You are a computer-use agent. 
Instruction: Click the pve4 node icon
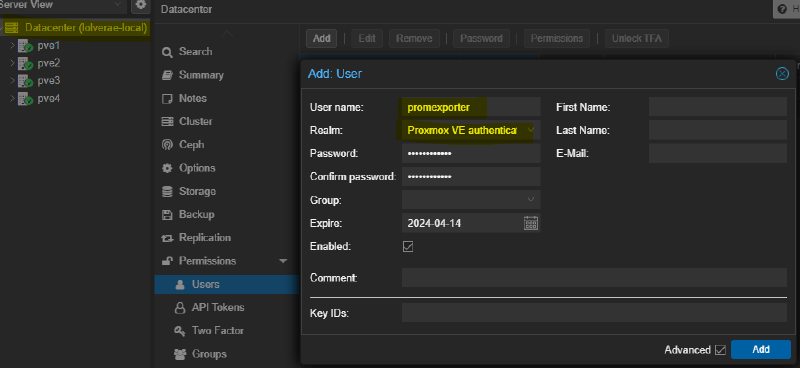(26, 99)
